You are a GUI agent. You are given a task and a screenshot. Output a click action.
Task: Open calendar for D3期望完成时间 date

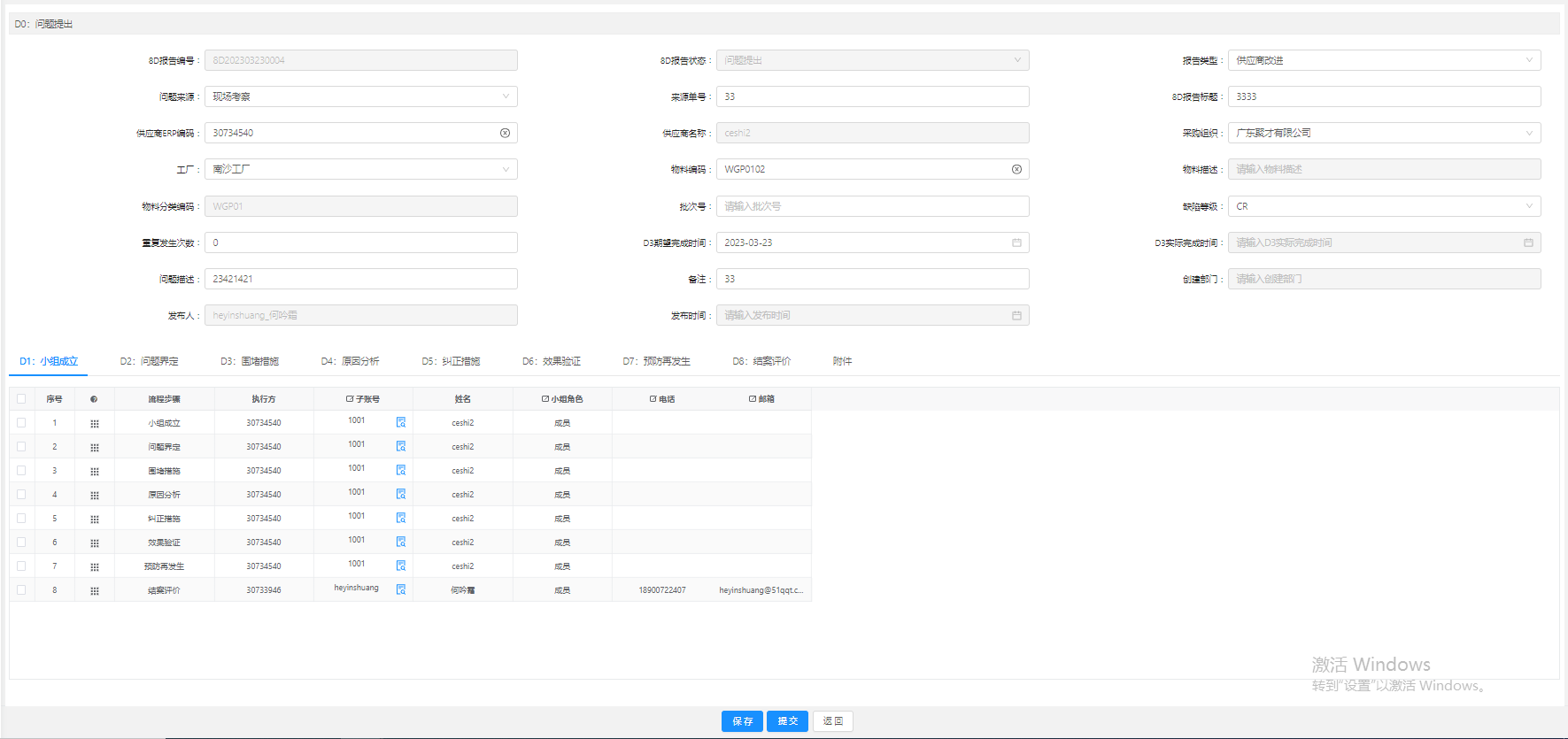click(1016, 242)
